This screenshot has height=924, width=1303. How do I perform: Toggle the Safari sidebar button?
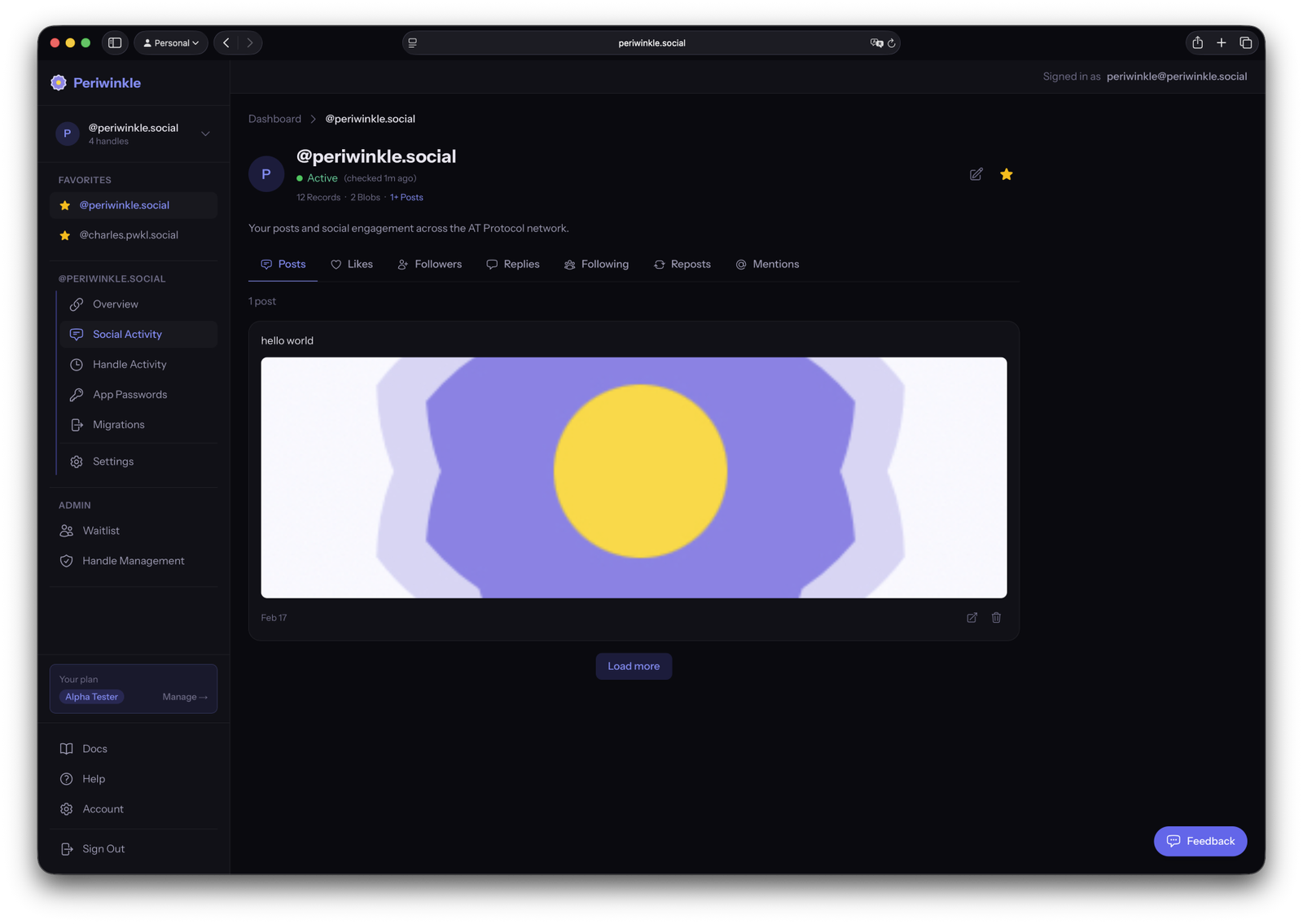pos(114,42)
